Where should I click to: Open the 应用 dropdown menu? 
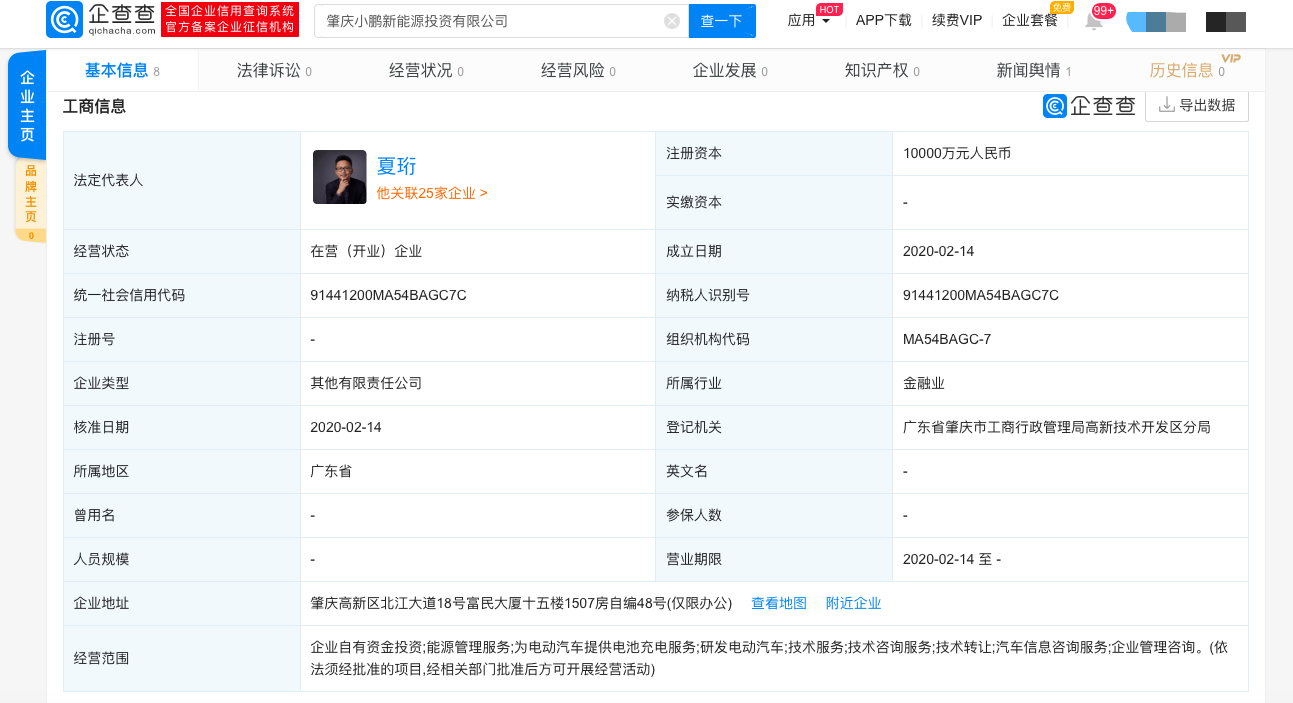tap(809, 20)
